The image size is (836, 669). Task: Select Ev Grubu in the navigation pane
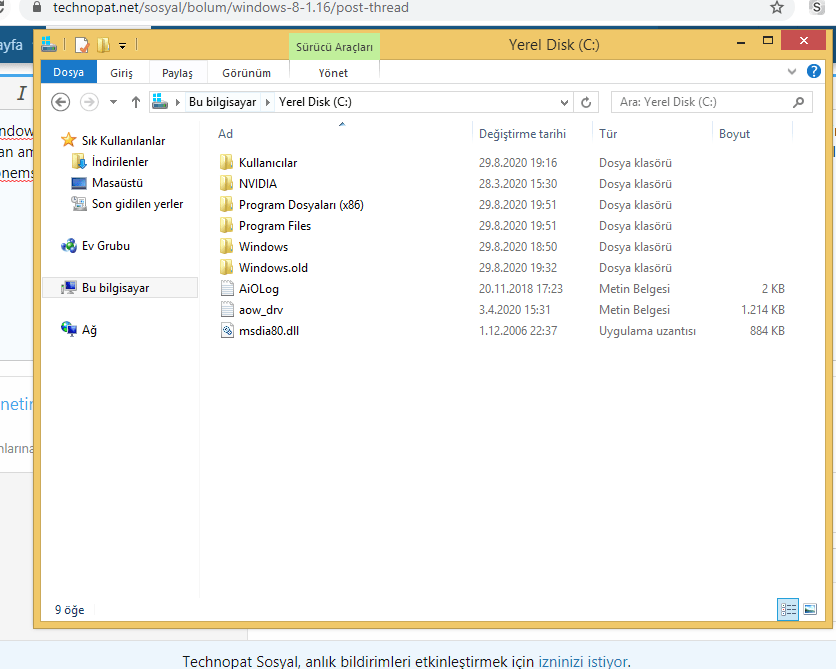[106, 246]
